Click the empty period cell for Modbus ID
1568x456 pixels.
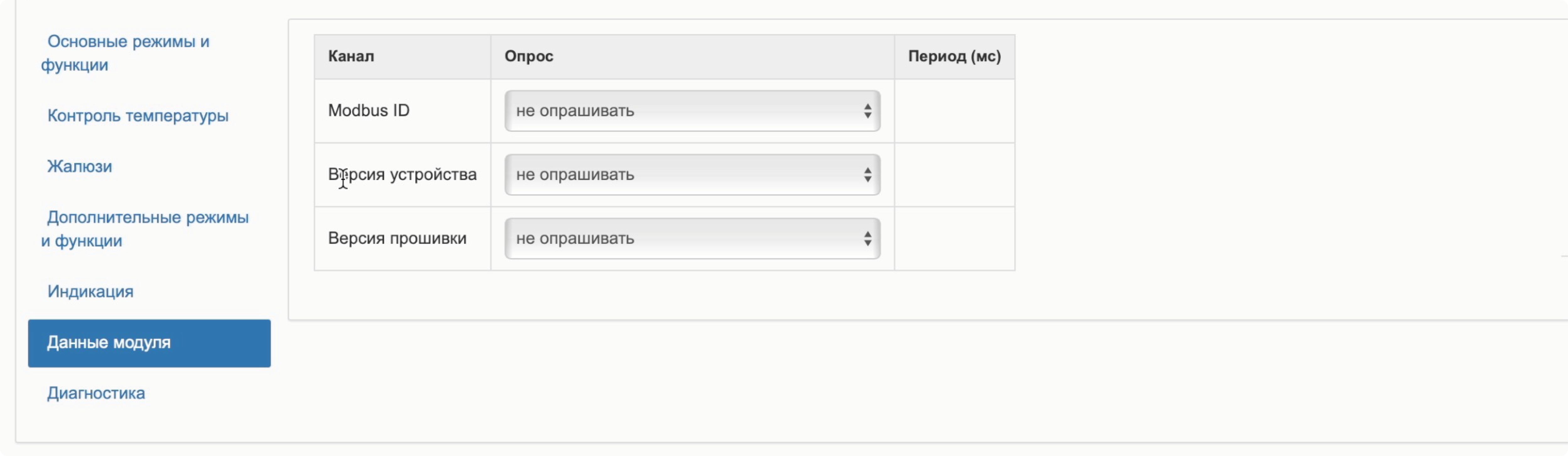(954, 111)
